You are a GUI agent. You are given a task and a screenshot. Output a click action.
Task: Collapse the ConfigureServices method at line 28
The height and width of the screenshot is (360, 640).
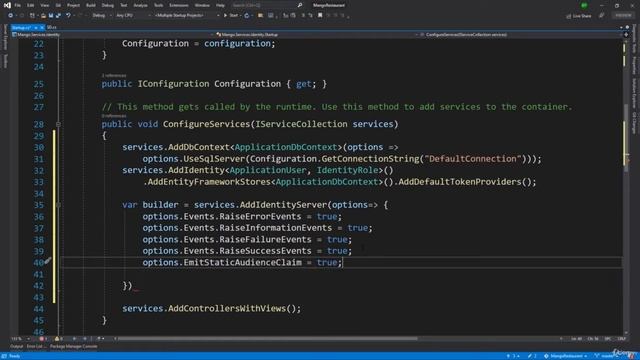(x=58, y=124)
